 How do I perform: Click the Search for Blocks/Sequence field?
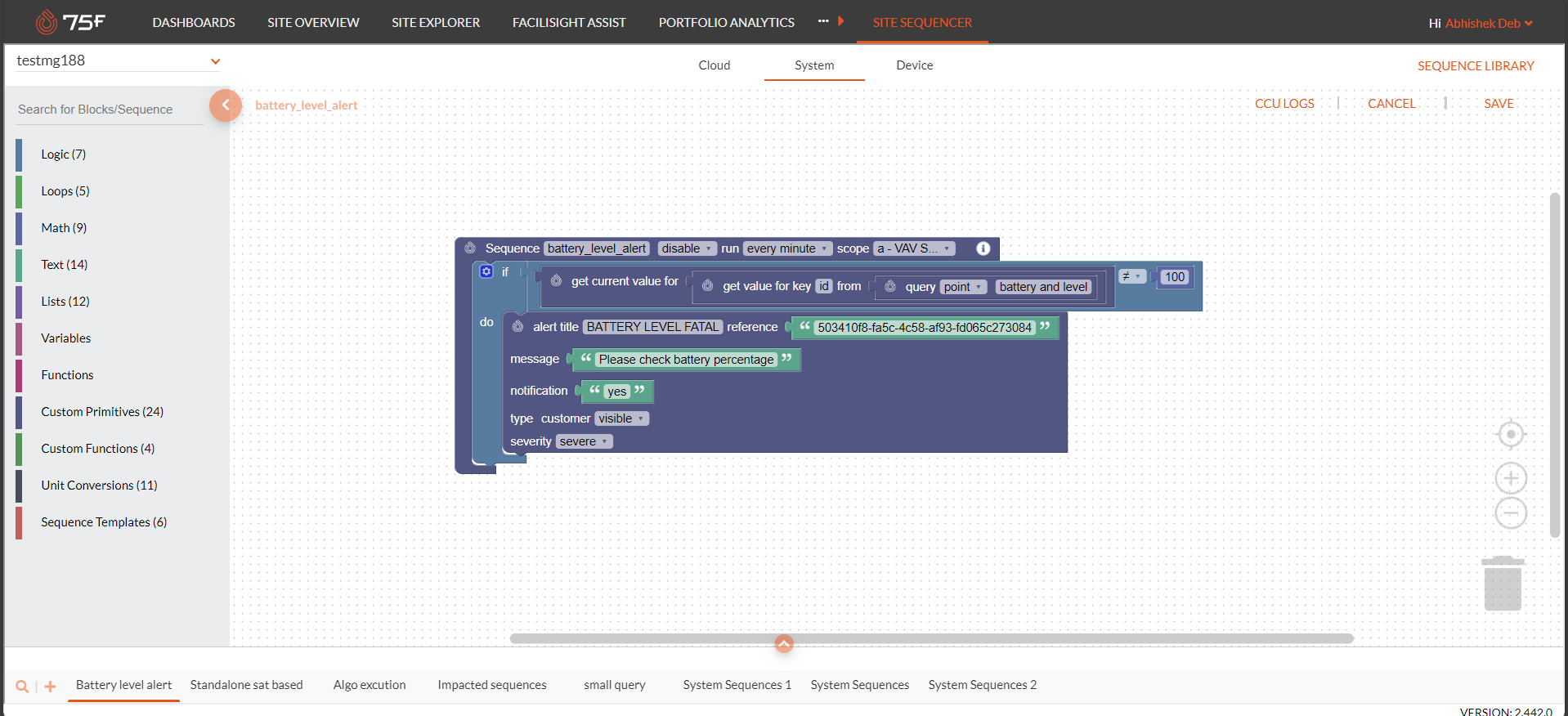tap(109, 110)
